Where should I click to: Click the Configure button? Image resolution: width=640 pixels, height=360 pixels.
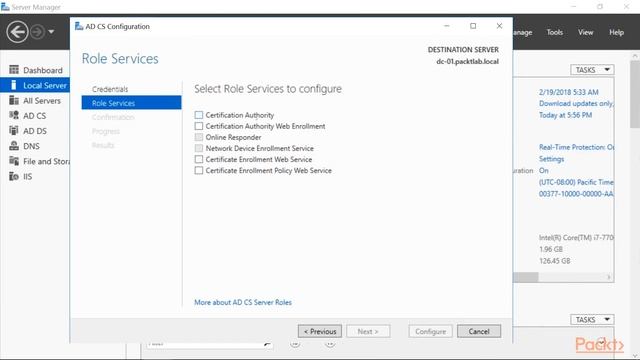[430, 331]
